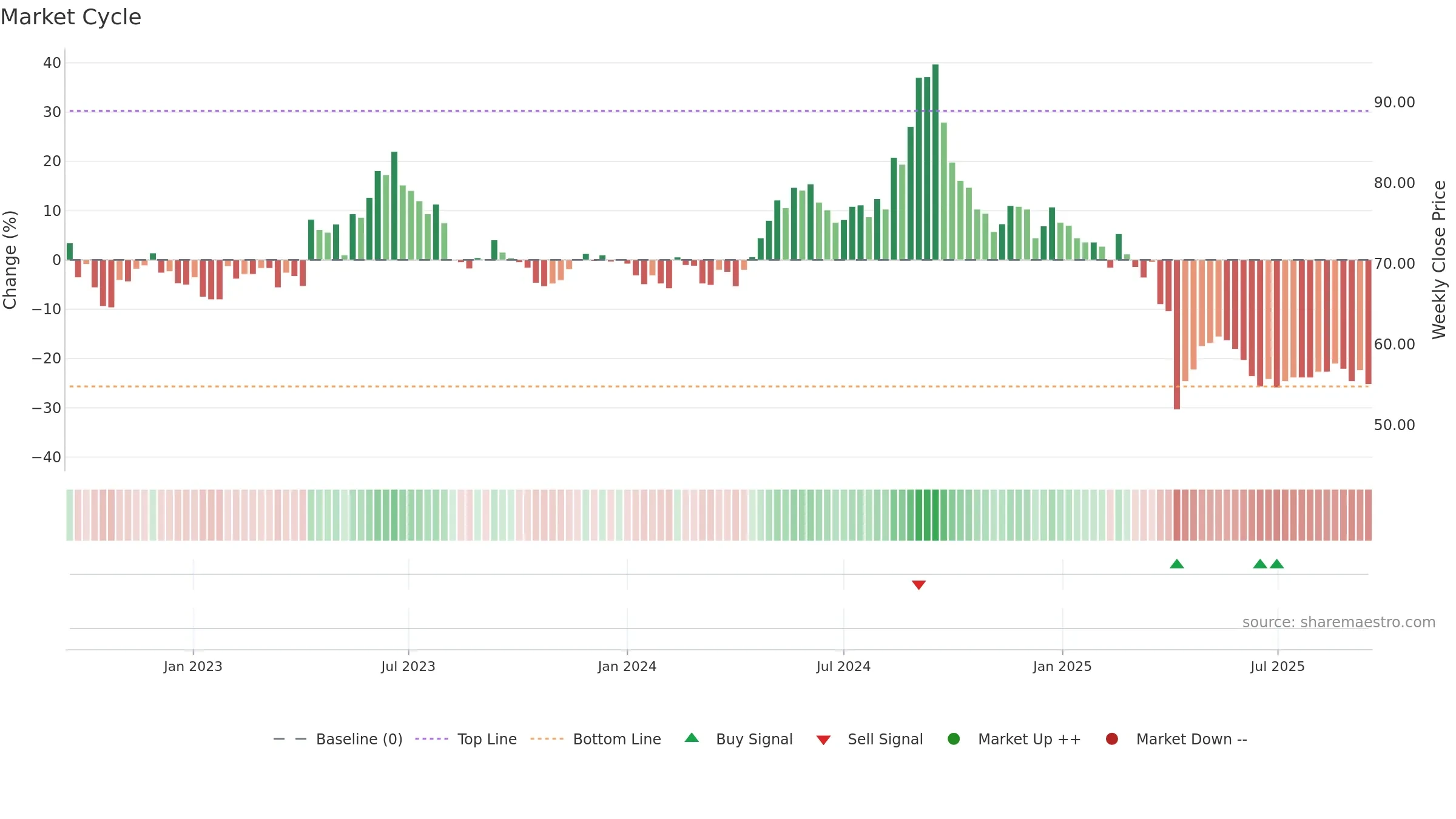
Task: Click the Jan 2024 axis label
Action: coord(627,666)
